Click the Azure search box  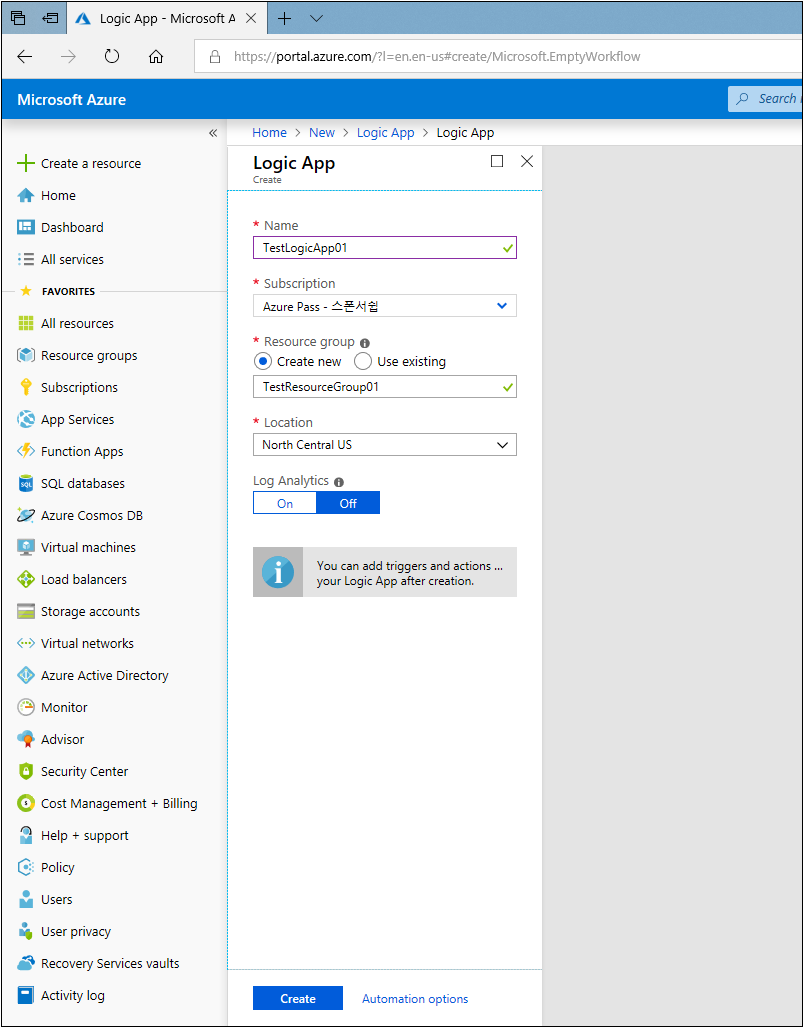coord(765,99)
